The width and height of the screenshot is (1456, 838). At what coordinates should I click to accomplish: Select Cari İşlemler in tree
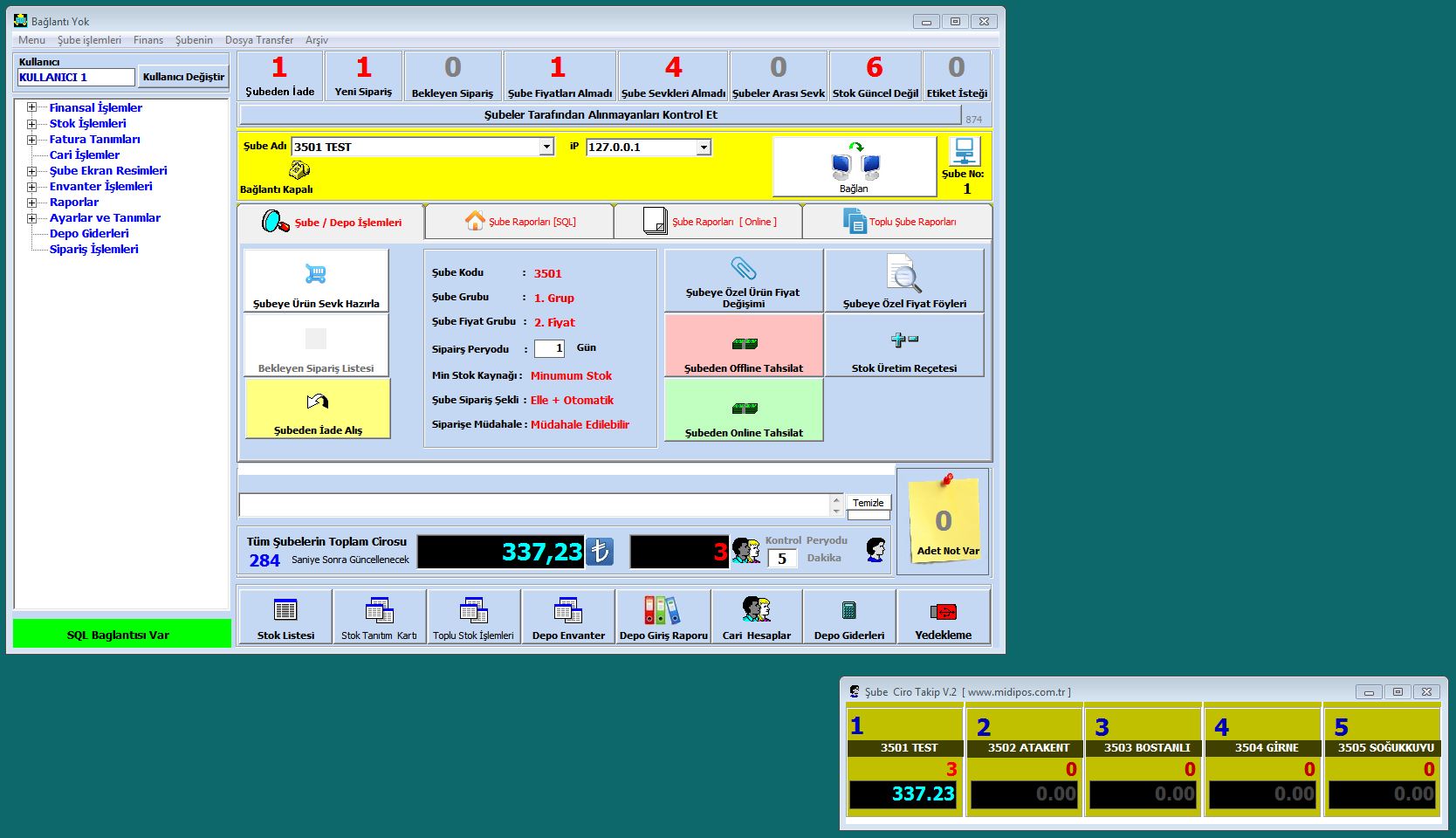[x=84, y=155]
